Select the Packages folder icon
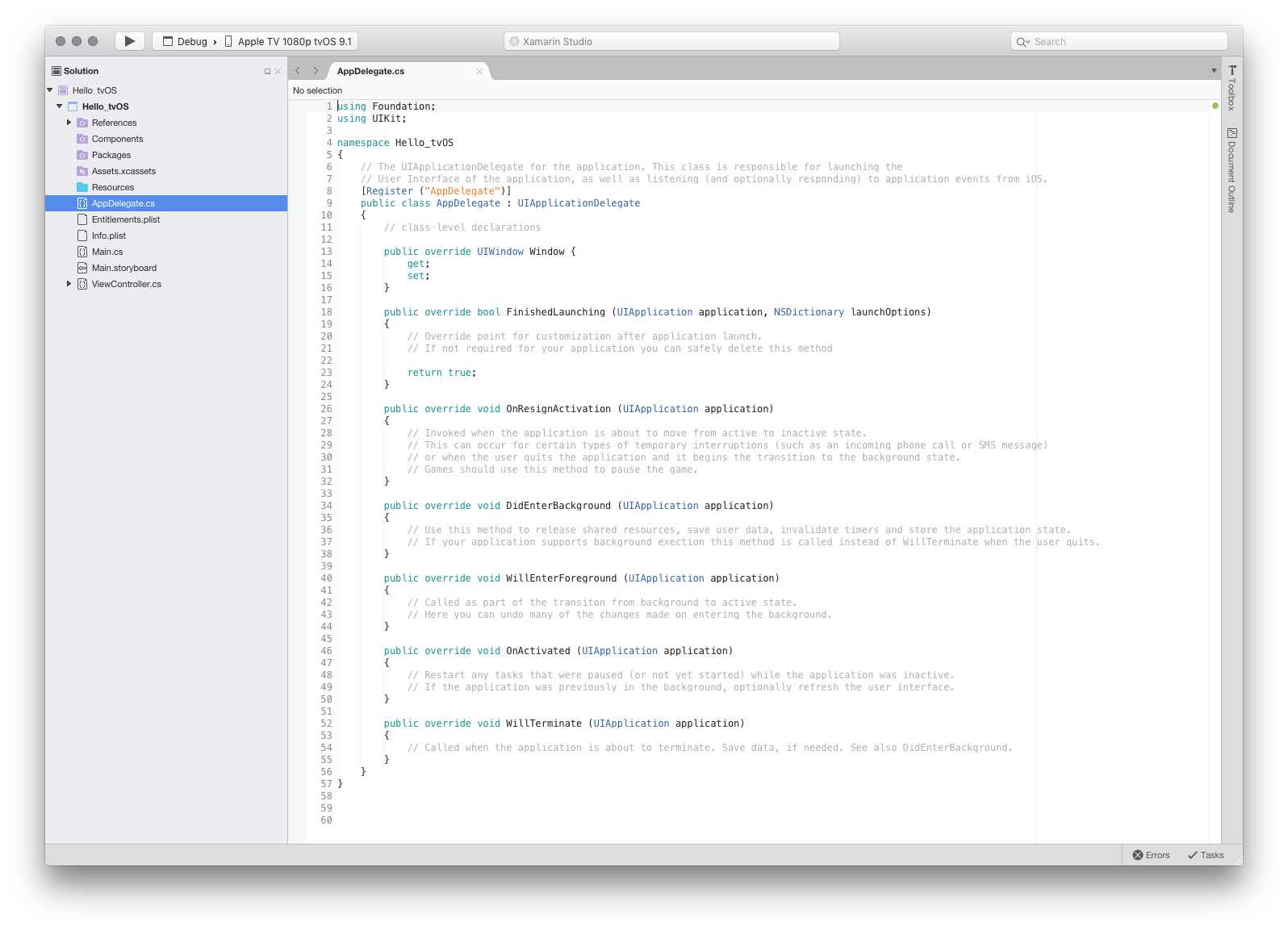Screen dimensions: 1288x930 [x=82, y=155]
